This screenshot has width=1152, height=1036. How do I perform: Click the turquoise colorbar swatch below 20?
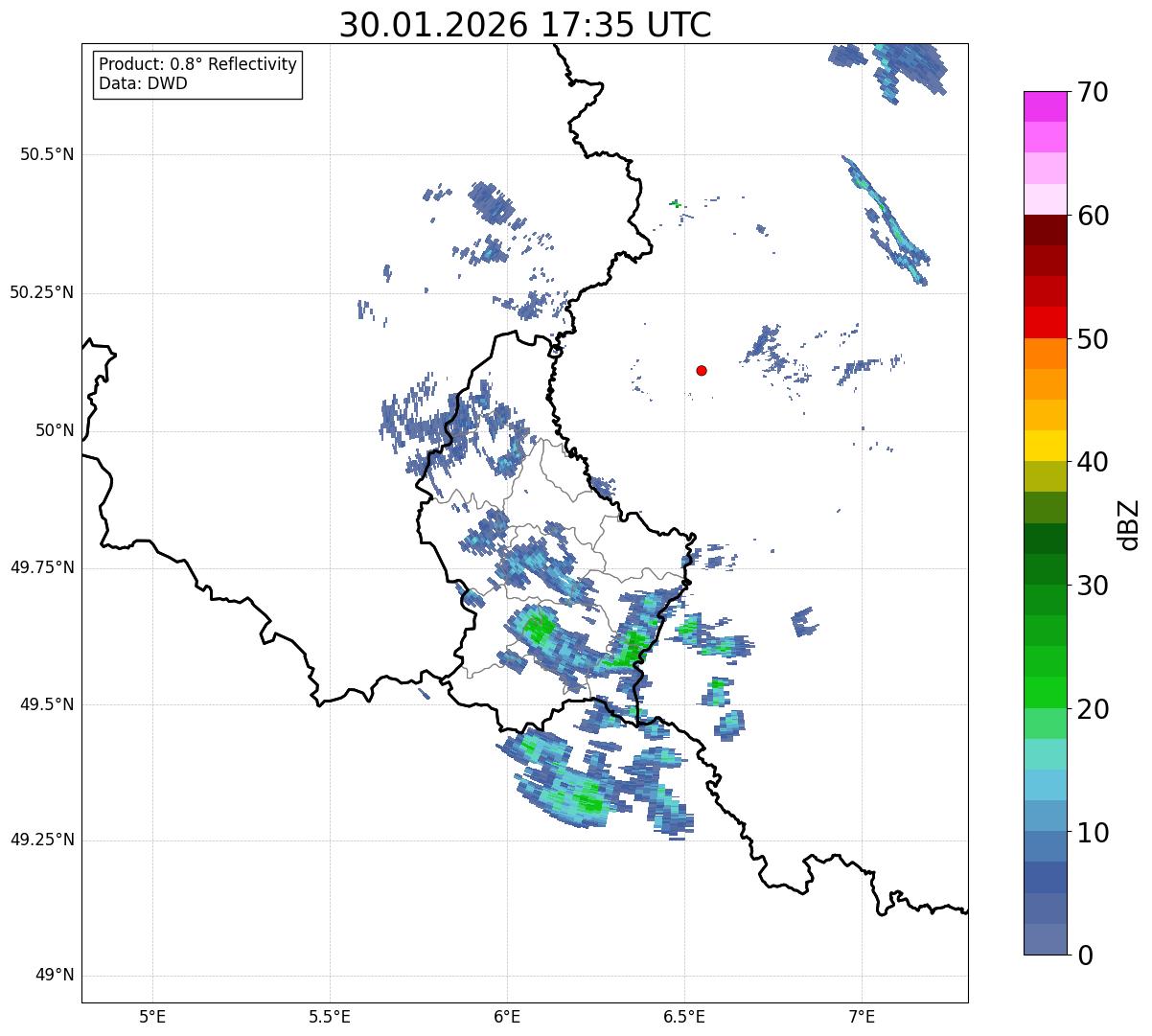pos(1045,754)
